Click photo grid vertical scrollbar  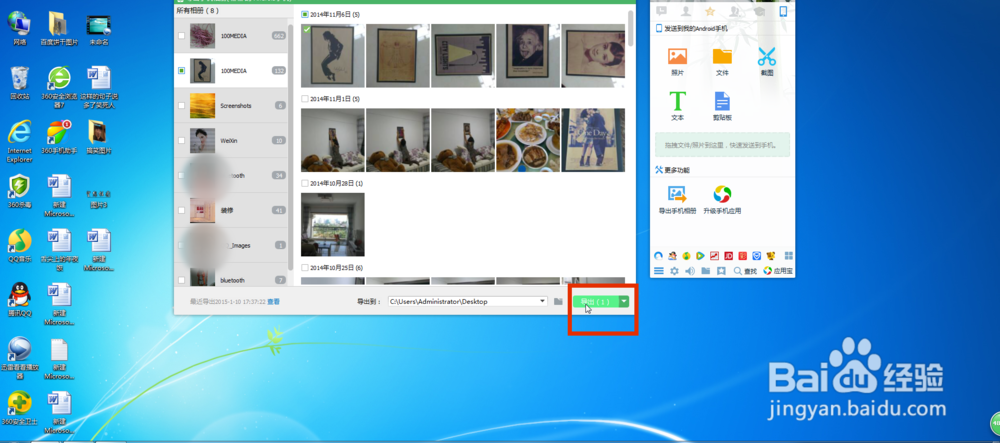point(631,29)
